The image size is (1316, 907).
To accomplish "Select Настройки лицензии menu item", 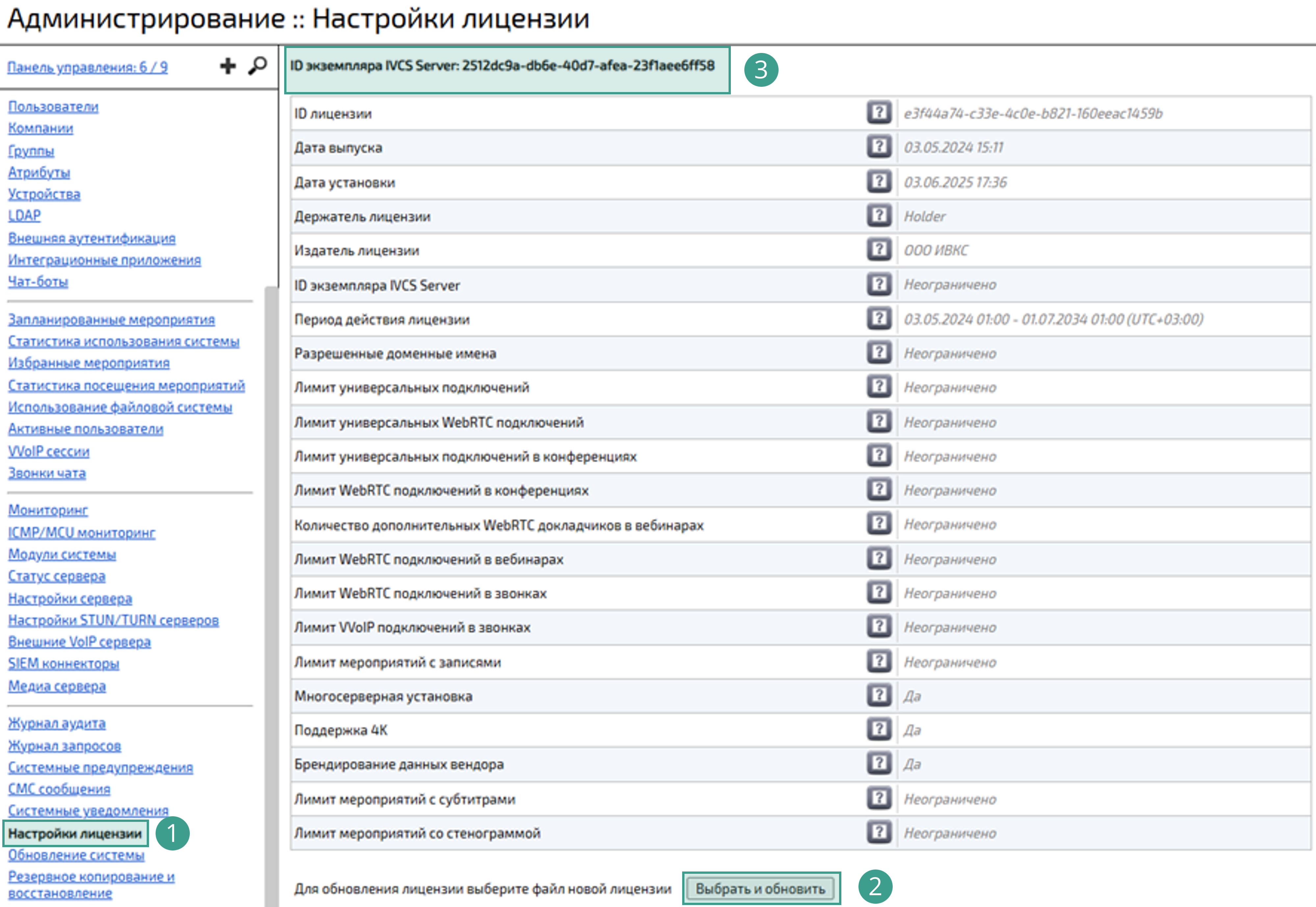I will click(74, 833).
